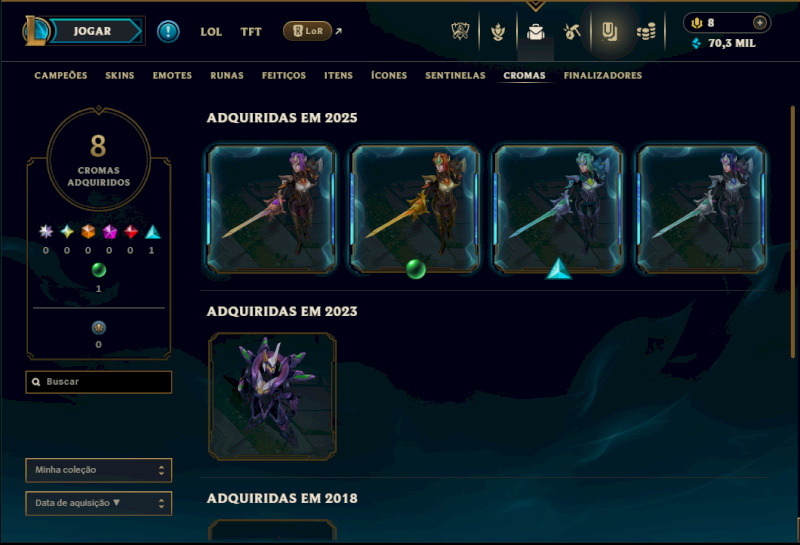Viewport: 800px width, 545px height.
Task: Open the Clash tournament icon
Action: pos(460,31)
